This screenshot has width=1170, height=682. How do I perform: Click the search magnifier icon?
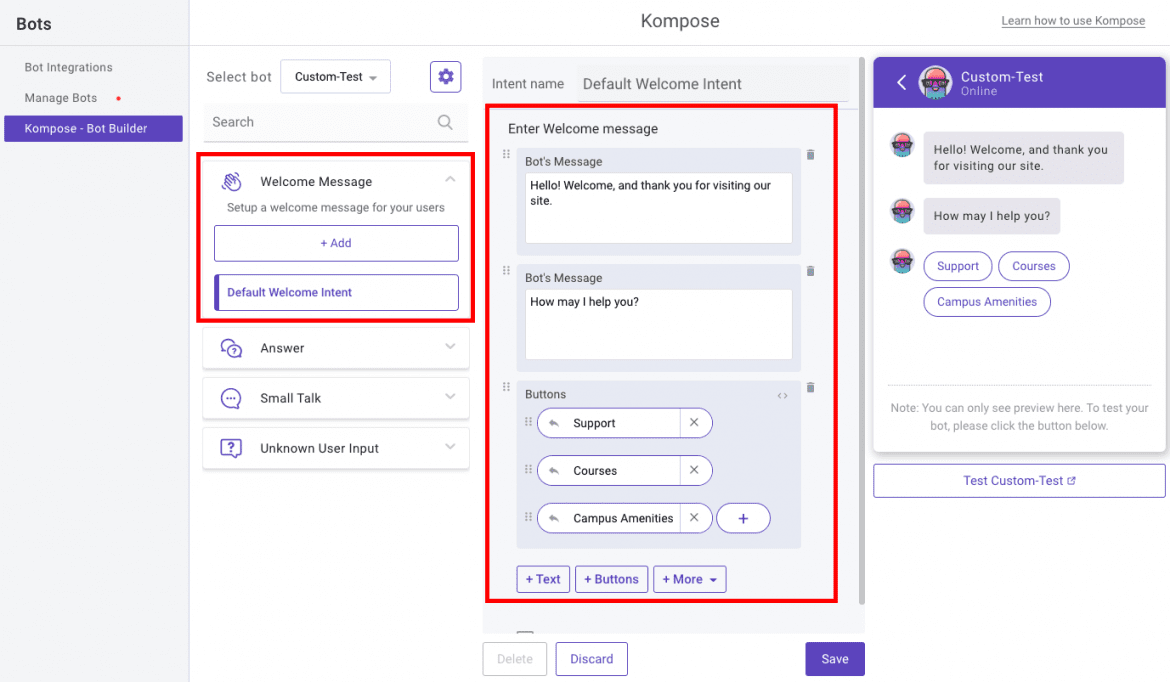click(443, 121)
